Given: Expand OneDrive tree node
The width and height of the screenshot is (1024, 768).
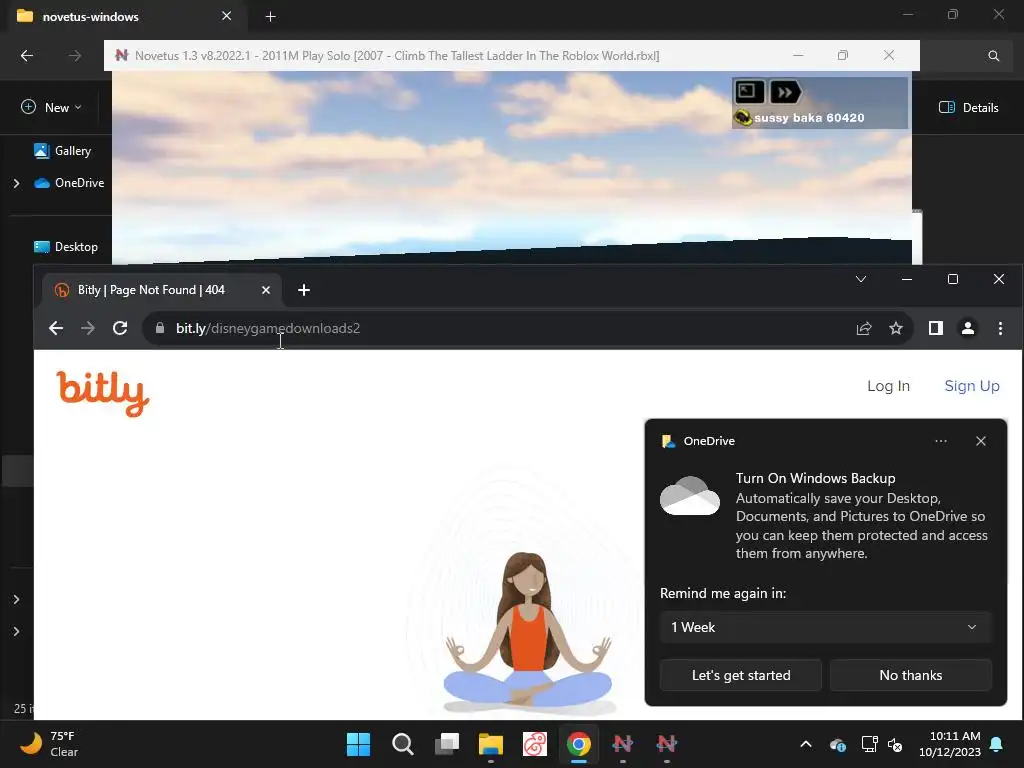Looking at the screenshot, I should tap(16, 184).
